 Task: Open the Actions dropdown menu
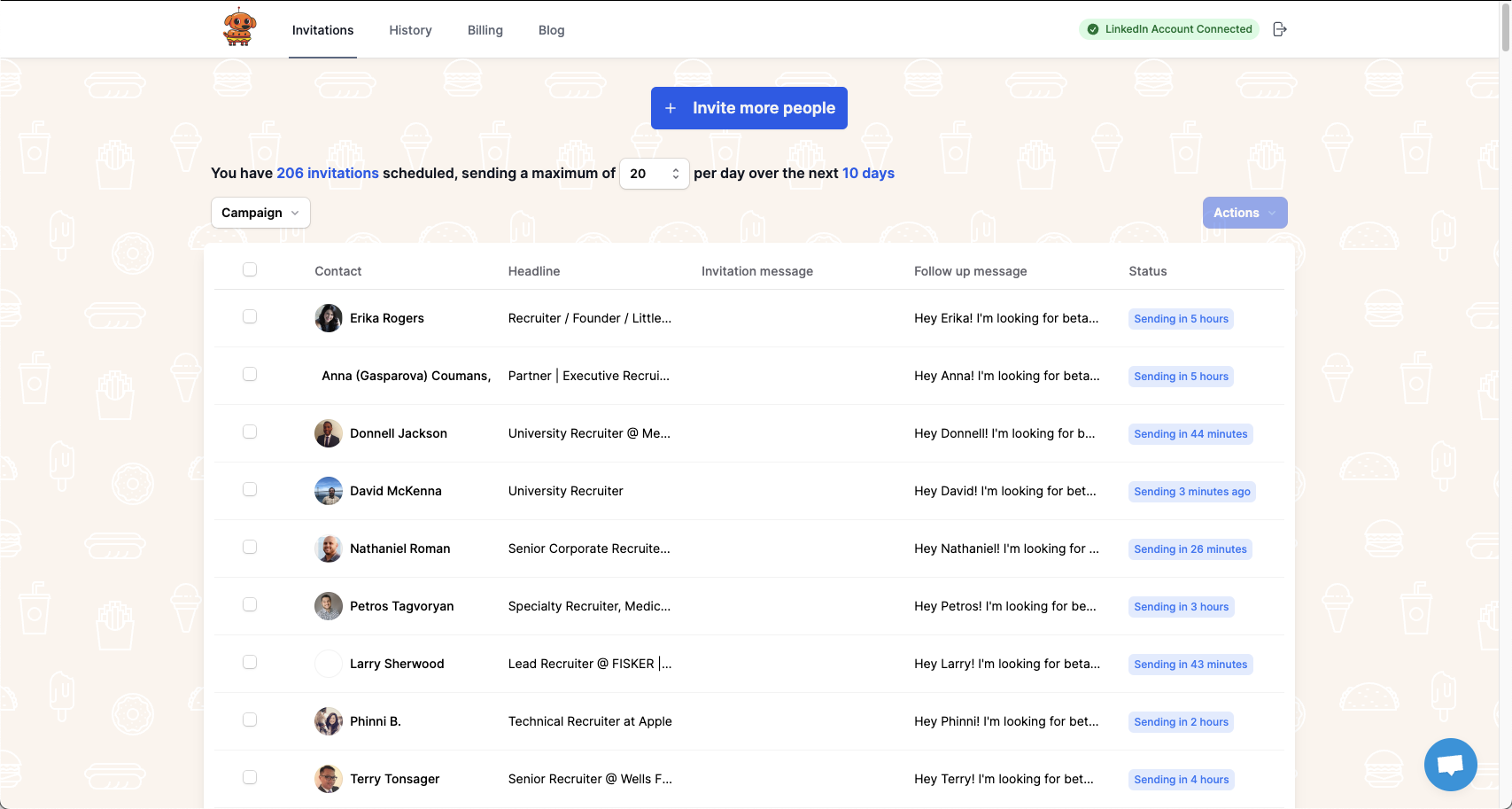(x=1244, y=213)
